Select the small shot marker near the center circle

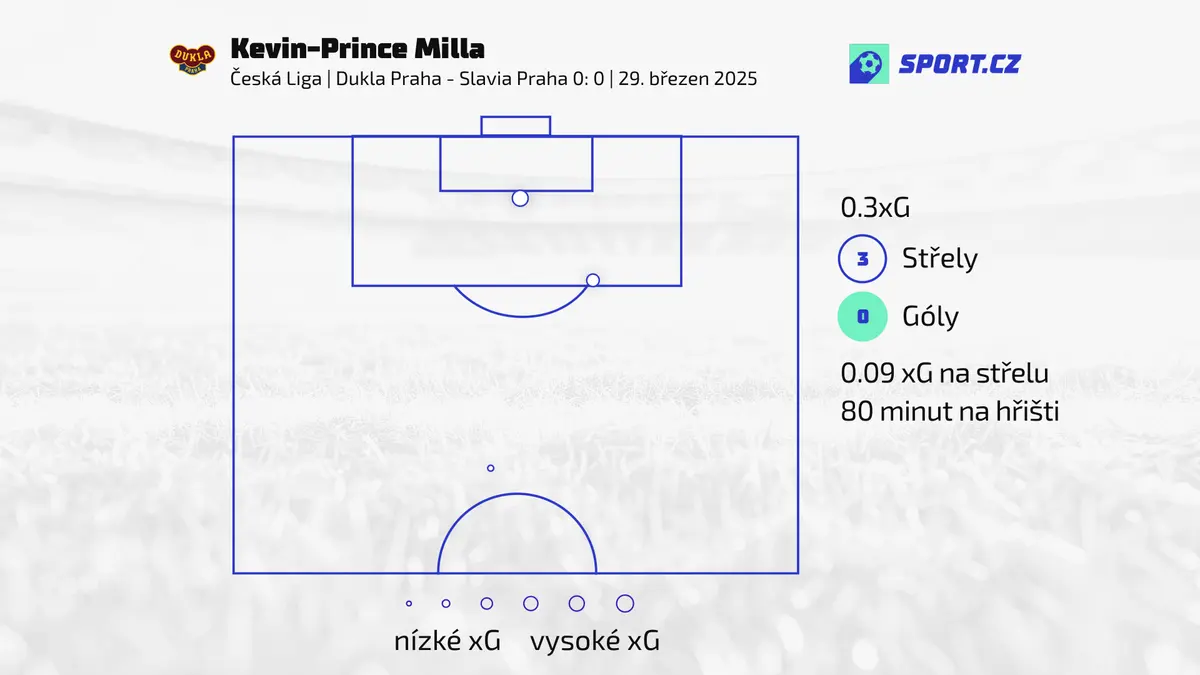point(490,468)
